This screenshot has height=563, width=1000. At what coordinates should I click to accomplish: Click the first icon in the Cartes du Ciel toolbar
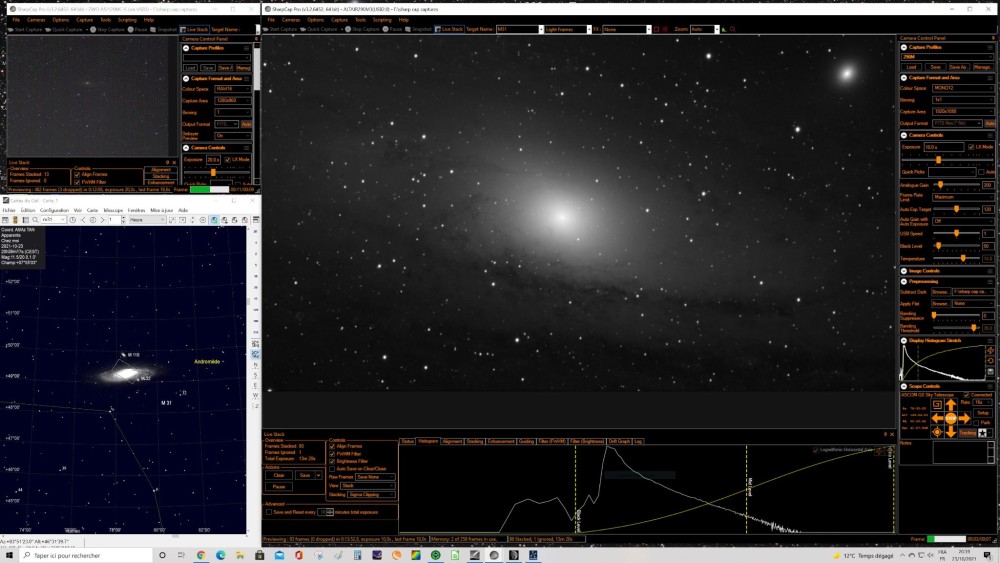tap(5, 220)
